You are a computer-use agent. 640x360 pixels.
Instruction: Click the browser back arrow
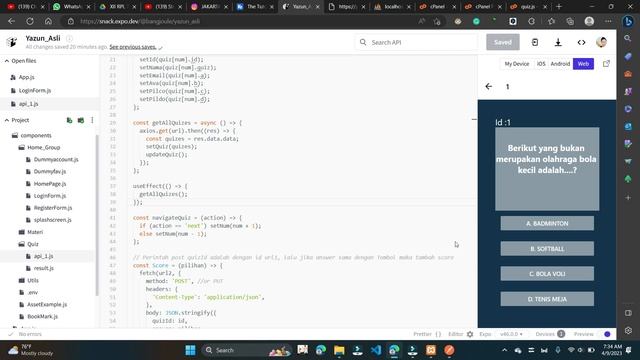[11, 21]
